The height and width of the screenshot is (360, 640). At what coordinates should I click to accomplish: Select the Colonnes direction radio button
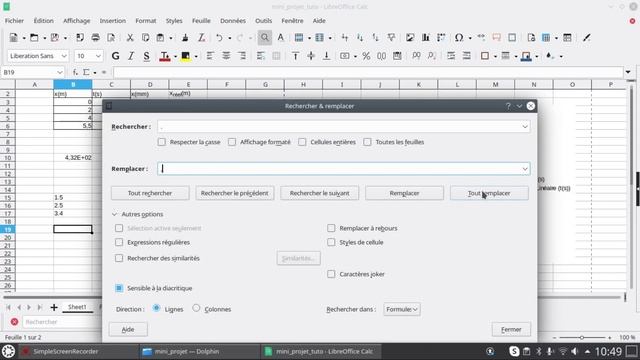[x=196, y=308]
